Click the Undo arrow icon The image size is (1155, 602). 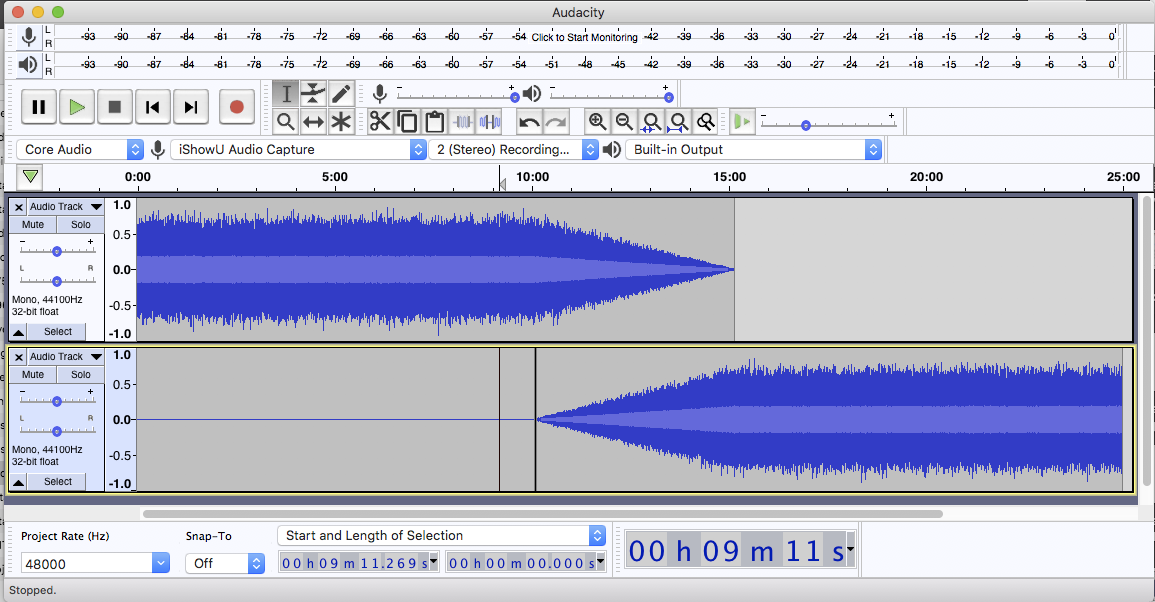pyautogui.click(x=529, y=122)
